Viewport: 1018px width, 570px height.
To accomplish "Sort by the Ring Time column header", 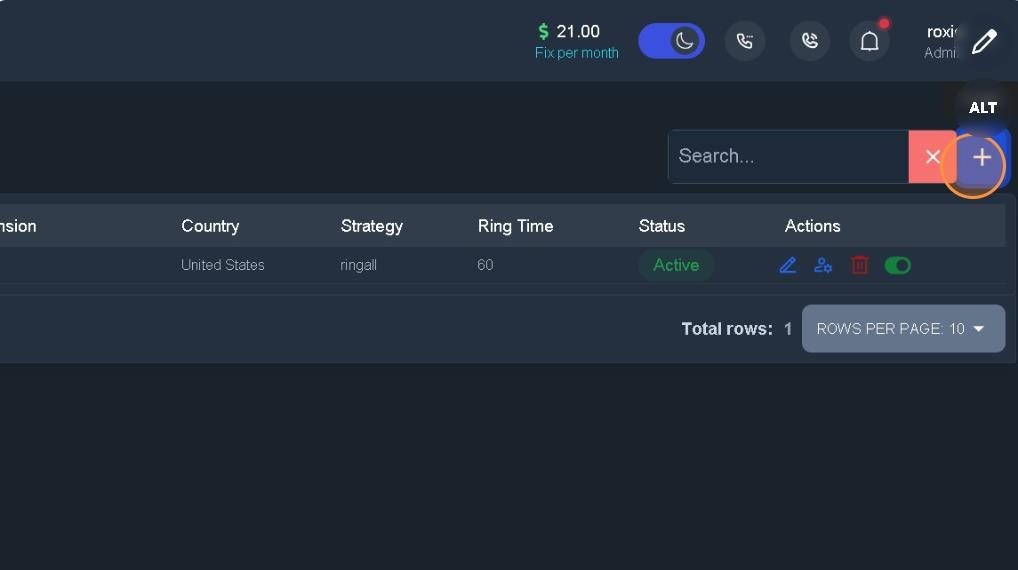I will pos(515,226).
